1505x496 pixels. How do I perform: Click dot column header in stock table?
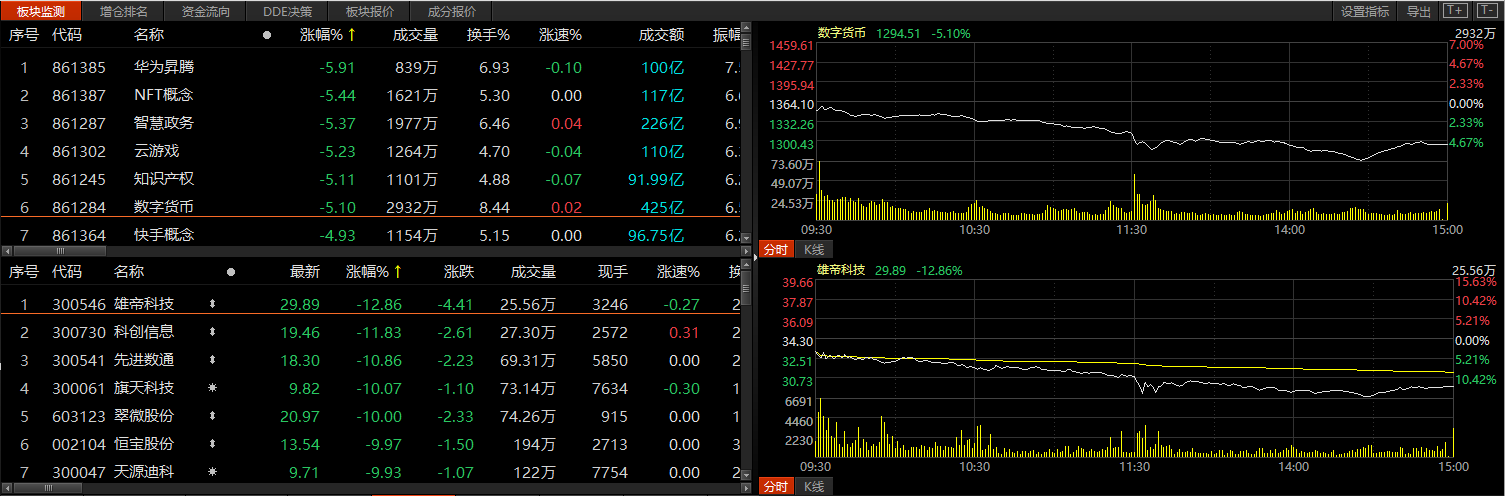pos(231,272)
